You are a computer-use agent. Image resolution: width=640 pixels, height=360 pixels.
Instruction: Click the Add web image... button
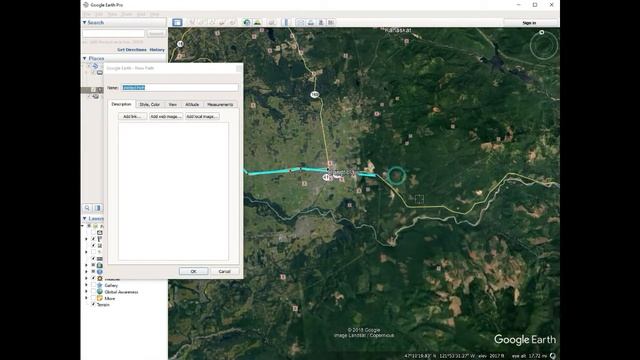(166, 116)
